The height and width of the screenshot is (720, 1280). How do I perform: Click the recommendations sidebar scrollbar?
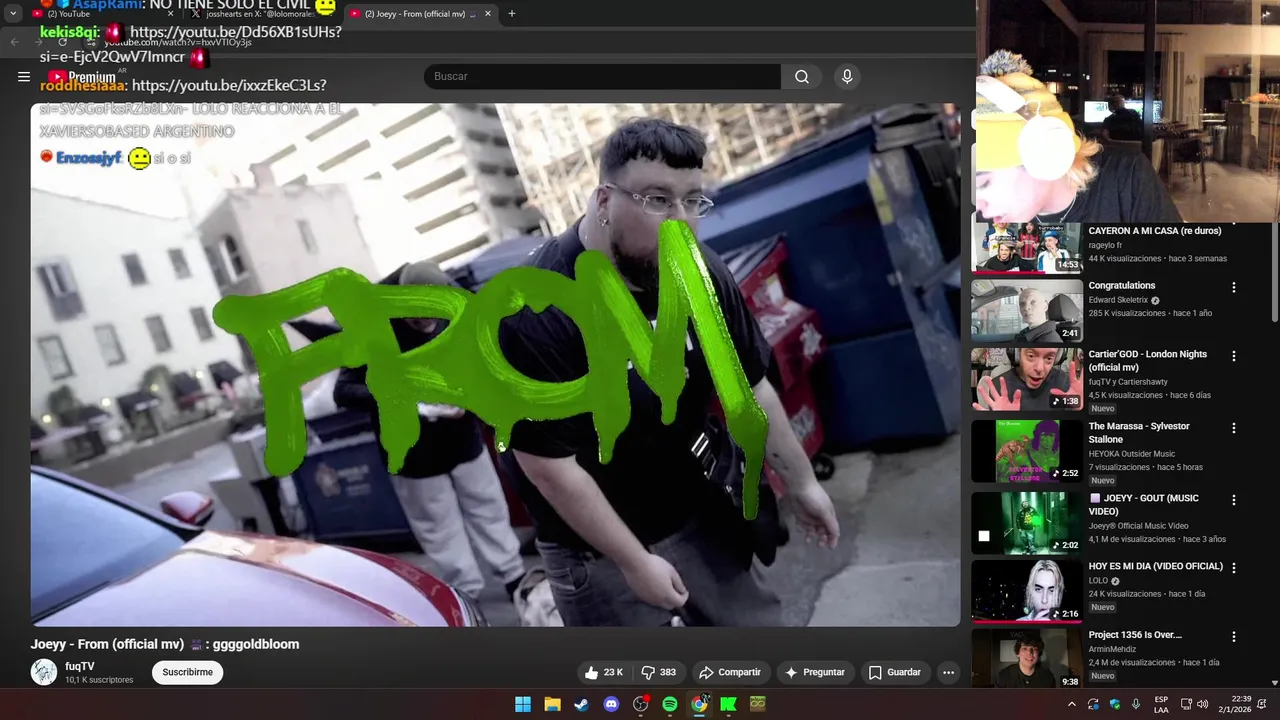[x=1275, y=270]
